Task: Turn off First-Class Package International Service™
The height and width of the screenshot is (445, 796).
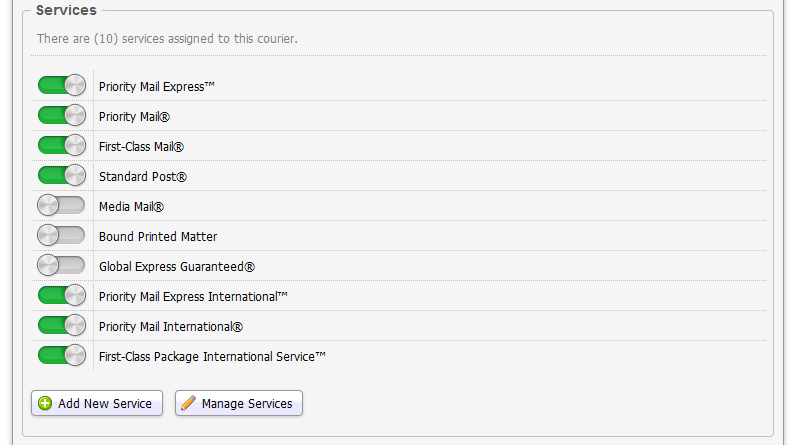Action: (x=61, y=356)
